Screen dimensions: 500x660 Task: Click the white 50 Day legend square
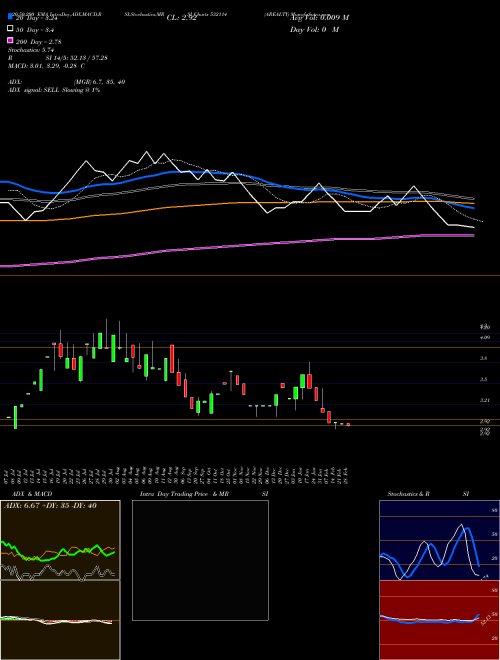point(10,29)
